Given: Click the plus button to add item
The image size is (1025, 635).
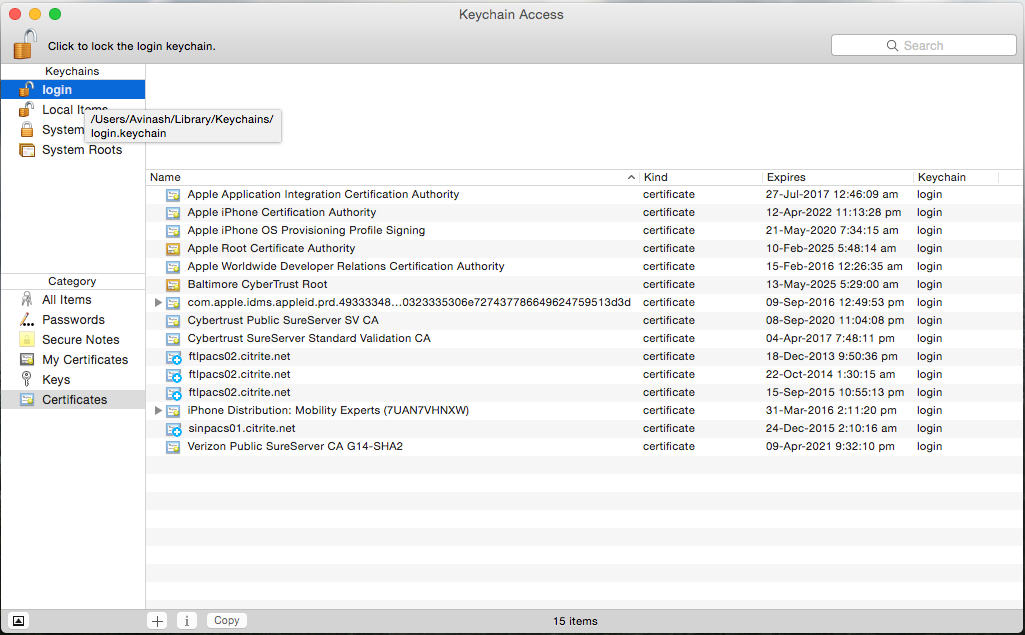Looking at the screenshot, I should tap(157, 620).
